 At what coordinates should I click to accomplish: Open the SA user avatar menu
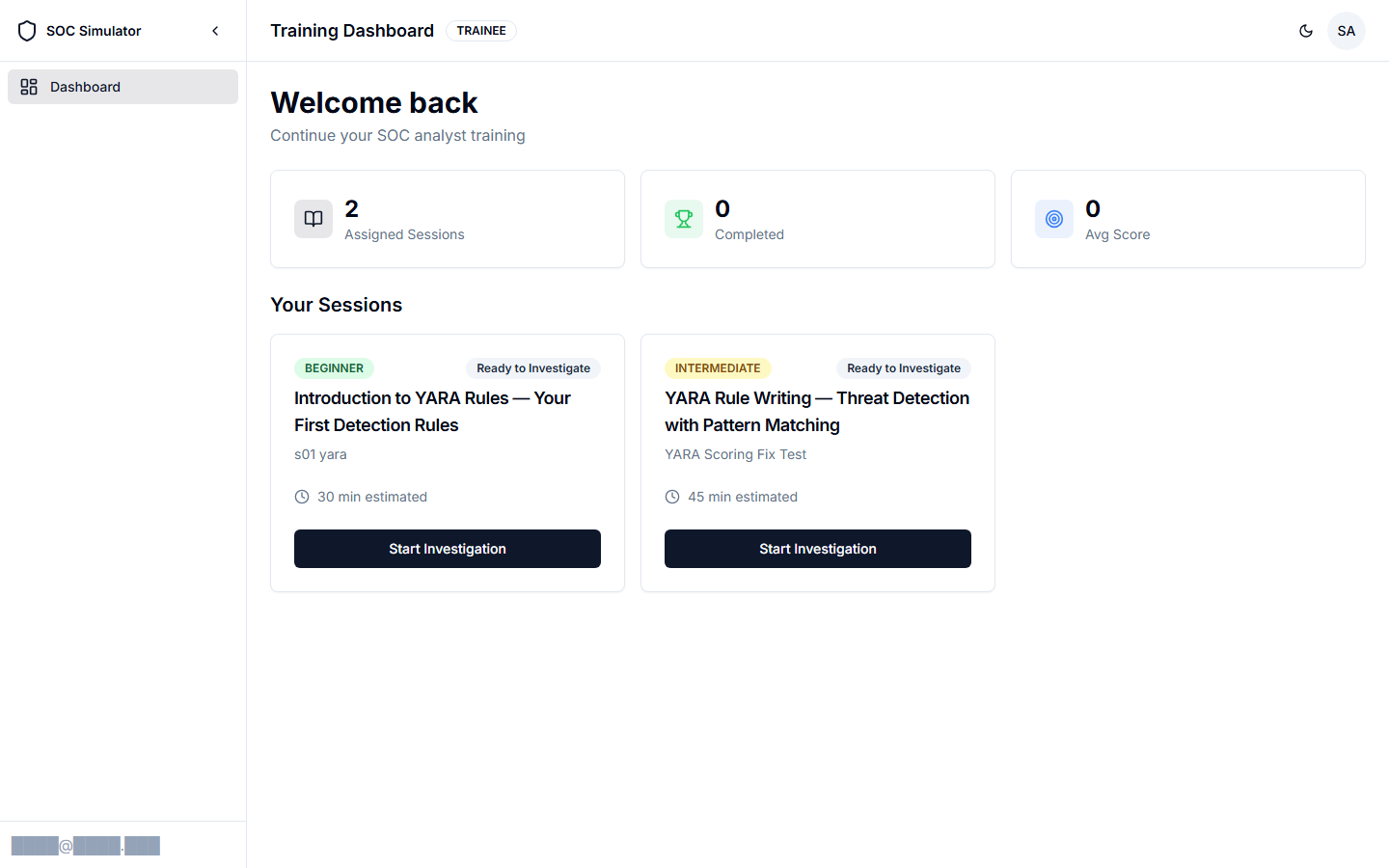tap(1347, 30)
